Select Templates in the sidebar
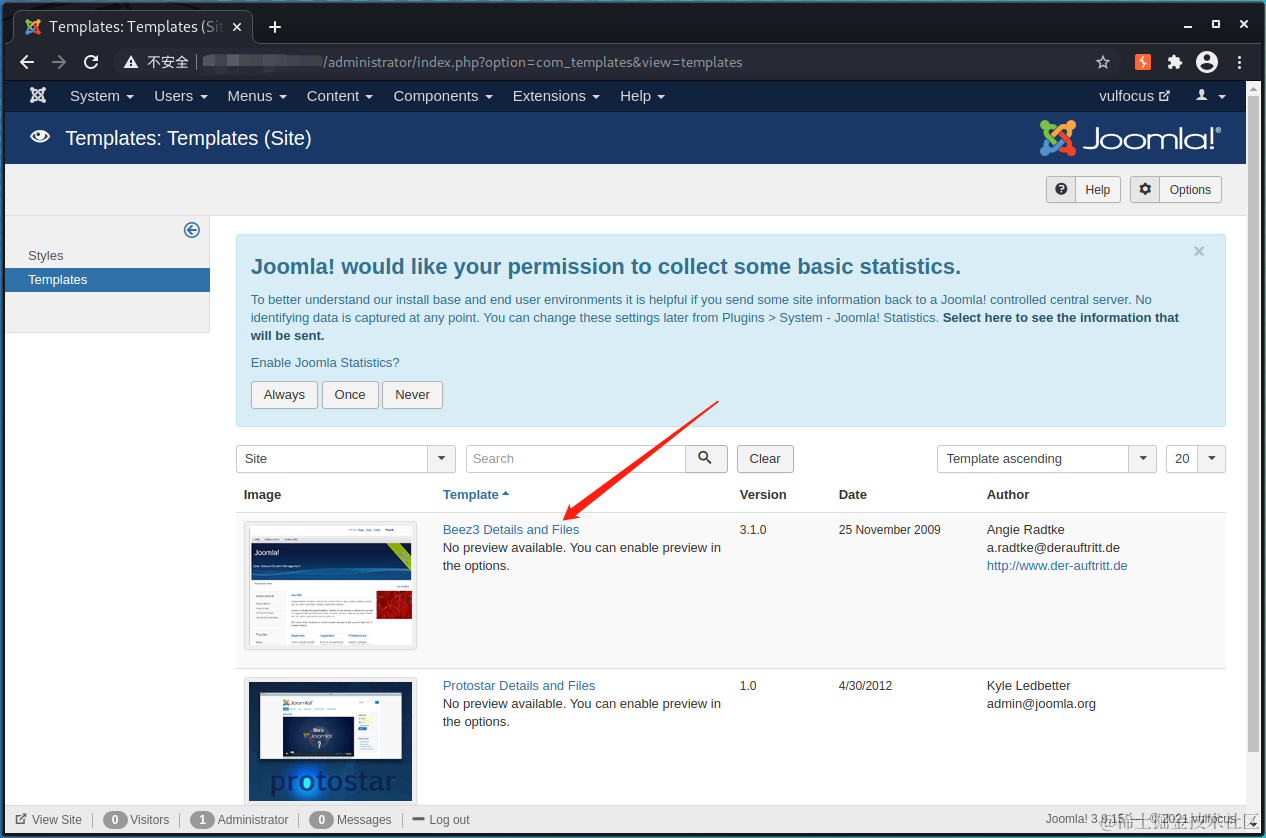 [x=107, y=280]
